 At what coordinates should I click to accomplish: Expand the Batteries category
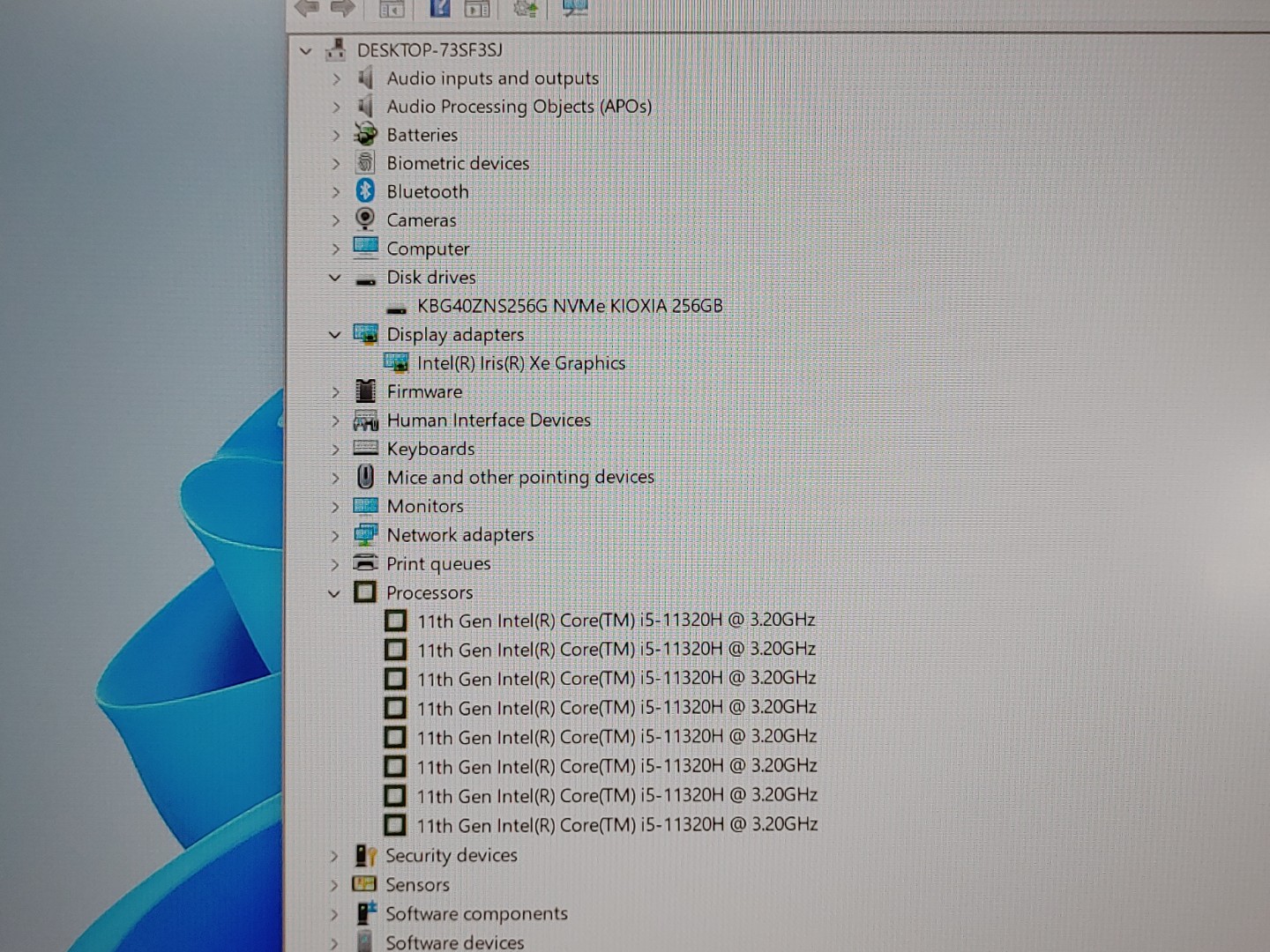click(x=335, y=135)
